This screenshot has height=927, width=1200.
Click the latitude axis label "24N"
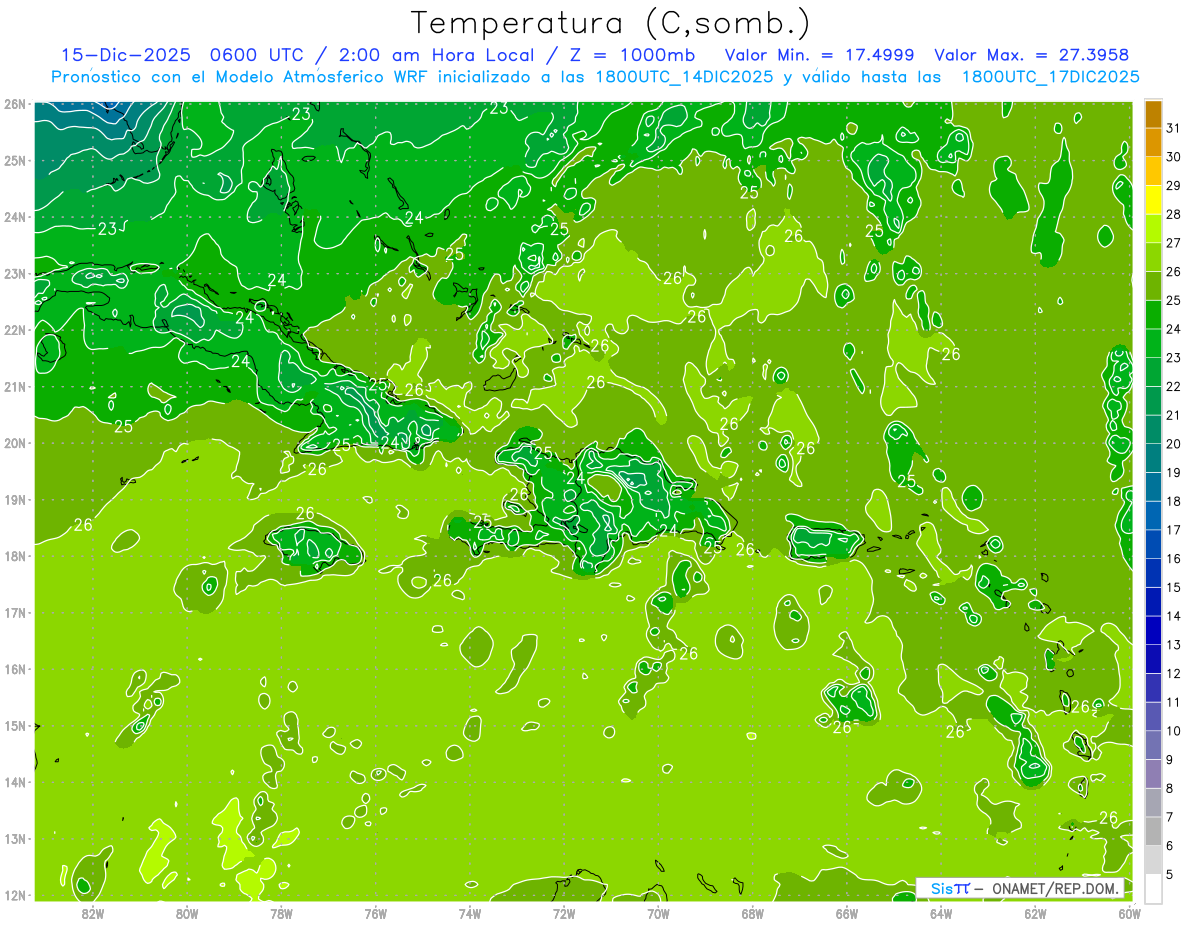[14, 217]
